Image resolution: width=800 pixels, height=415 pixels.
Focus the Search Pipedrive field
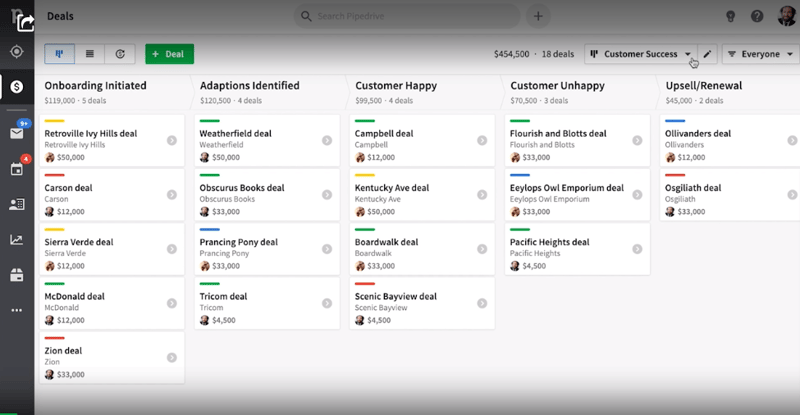(407, 16)
